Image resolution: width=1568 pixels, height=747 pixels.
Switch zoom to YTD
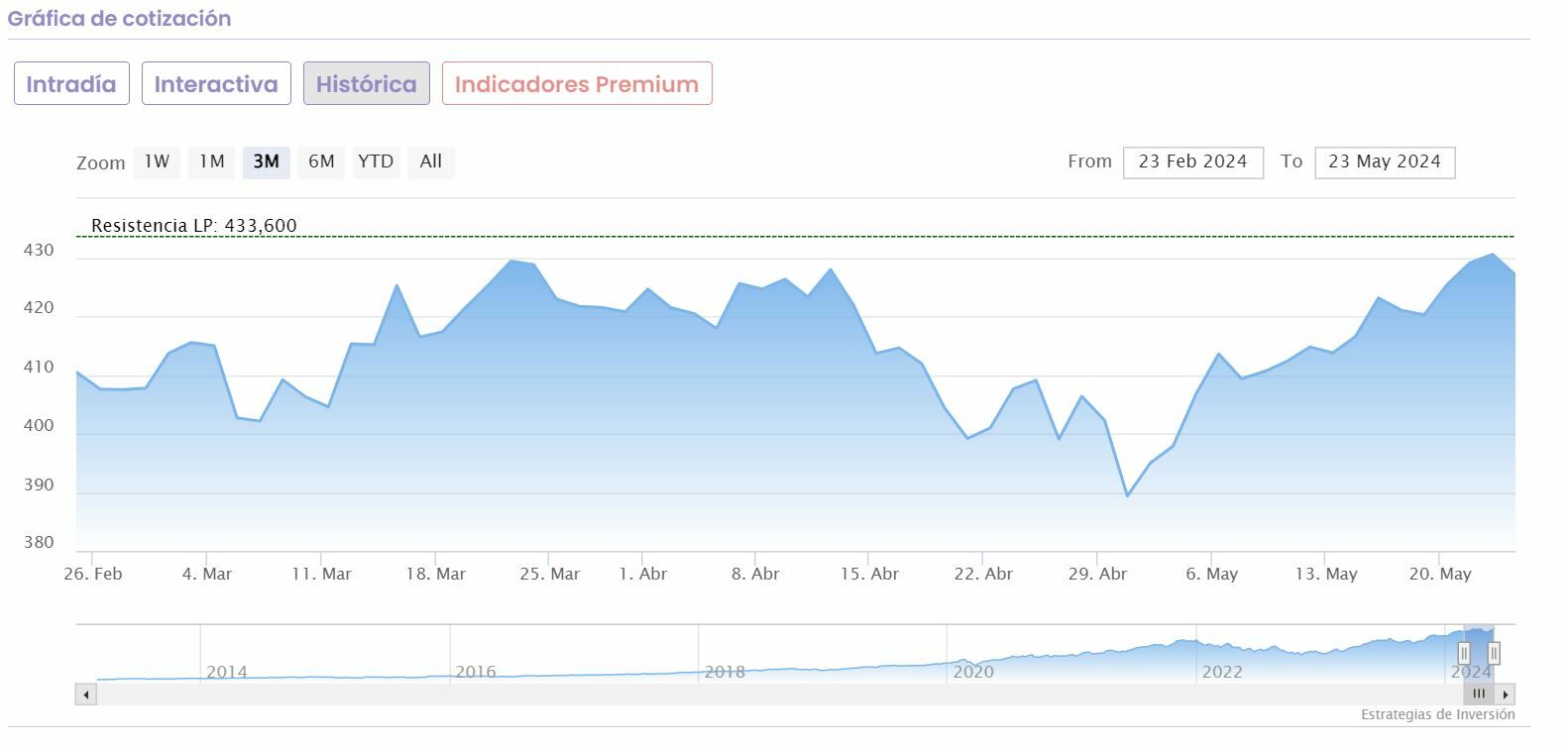point(376,161)
